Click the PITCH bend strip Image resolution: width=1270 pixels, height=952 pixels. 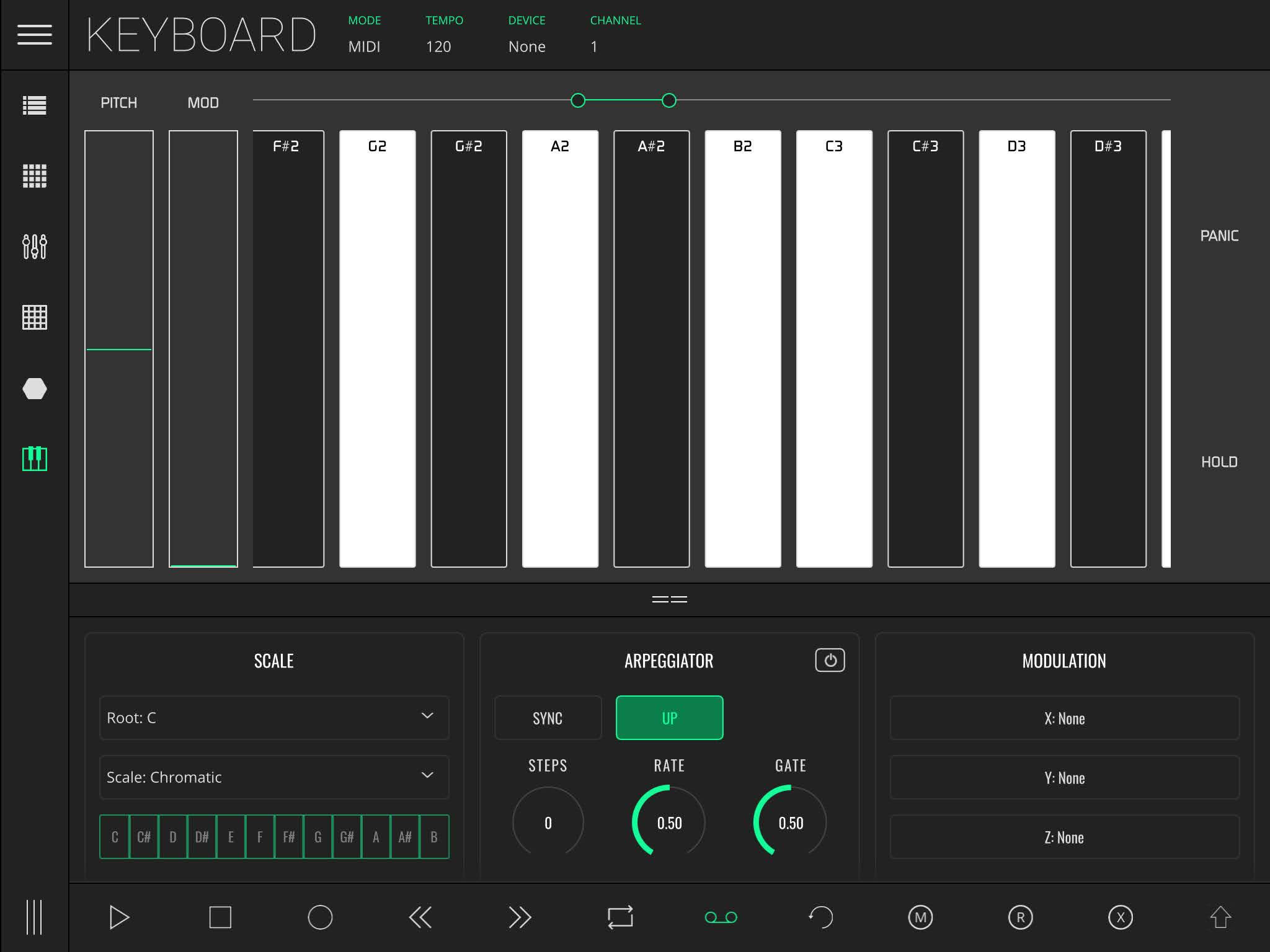(x=119, y=349)
